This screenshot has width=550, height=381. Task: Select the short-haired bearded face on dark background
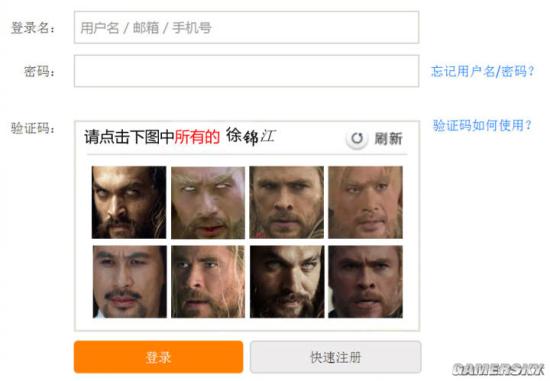365,282
